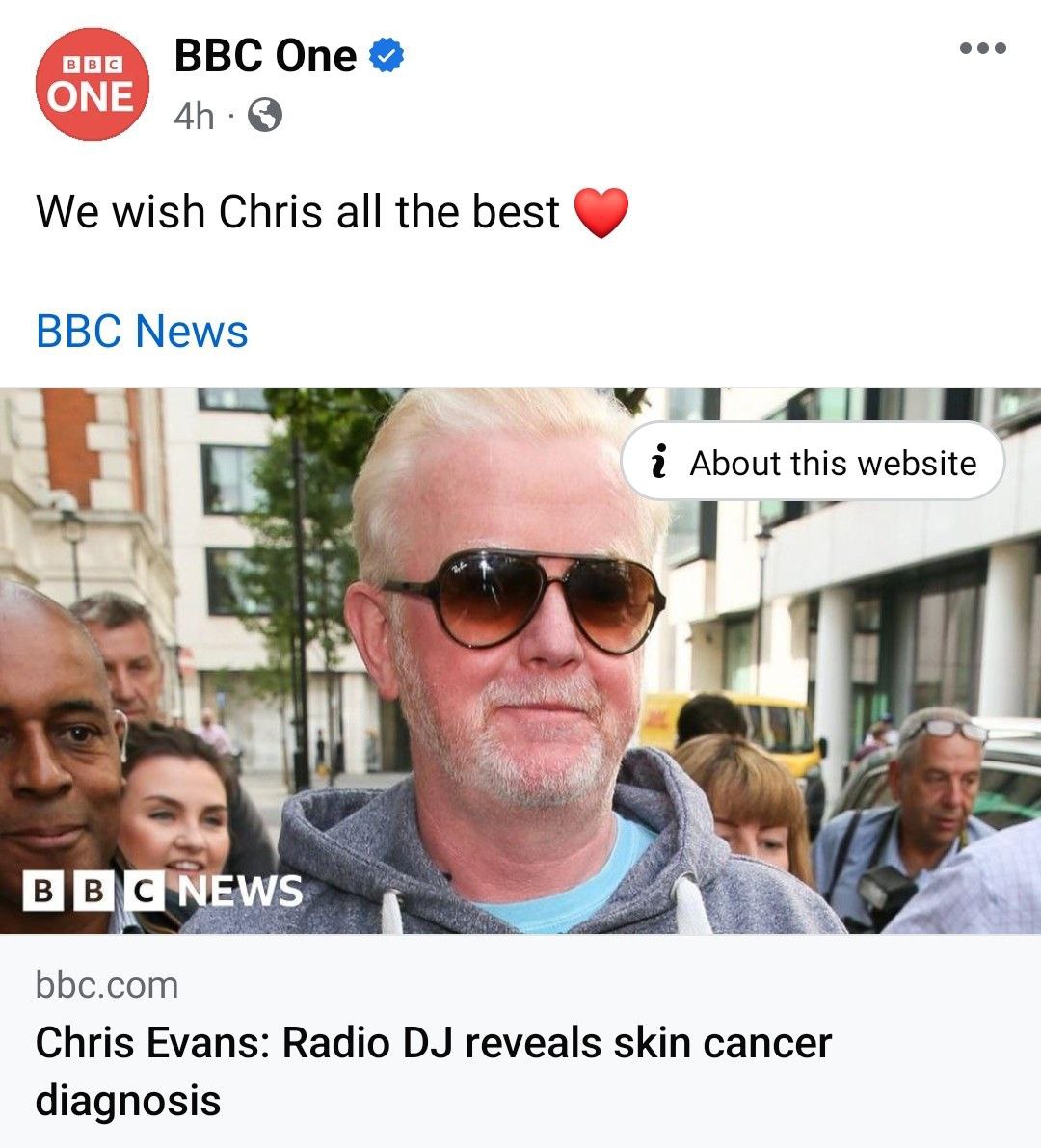Select the post text wishing Chris well
1041x1148 pixels.
coord(297,212)
